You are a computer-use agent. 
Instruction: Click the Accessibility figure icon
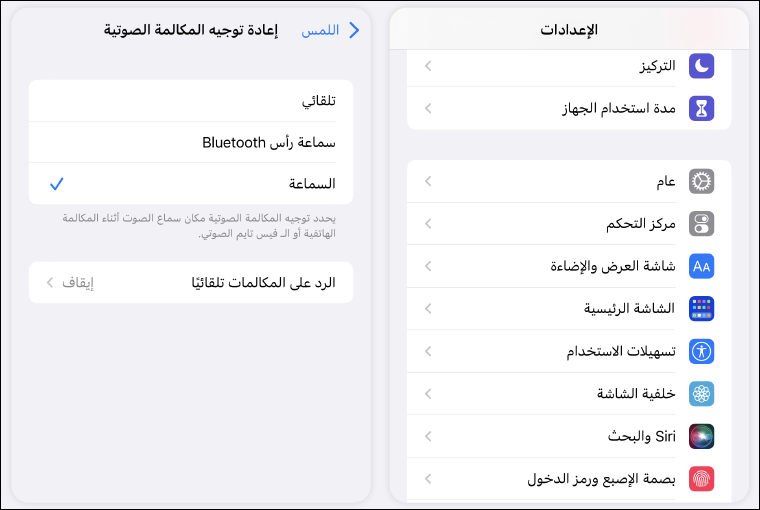pyautogui.click(x=702, y=351)
